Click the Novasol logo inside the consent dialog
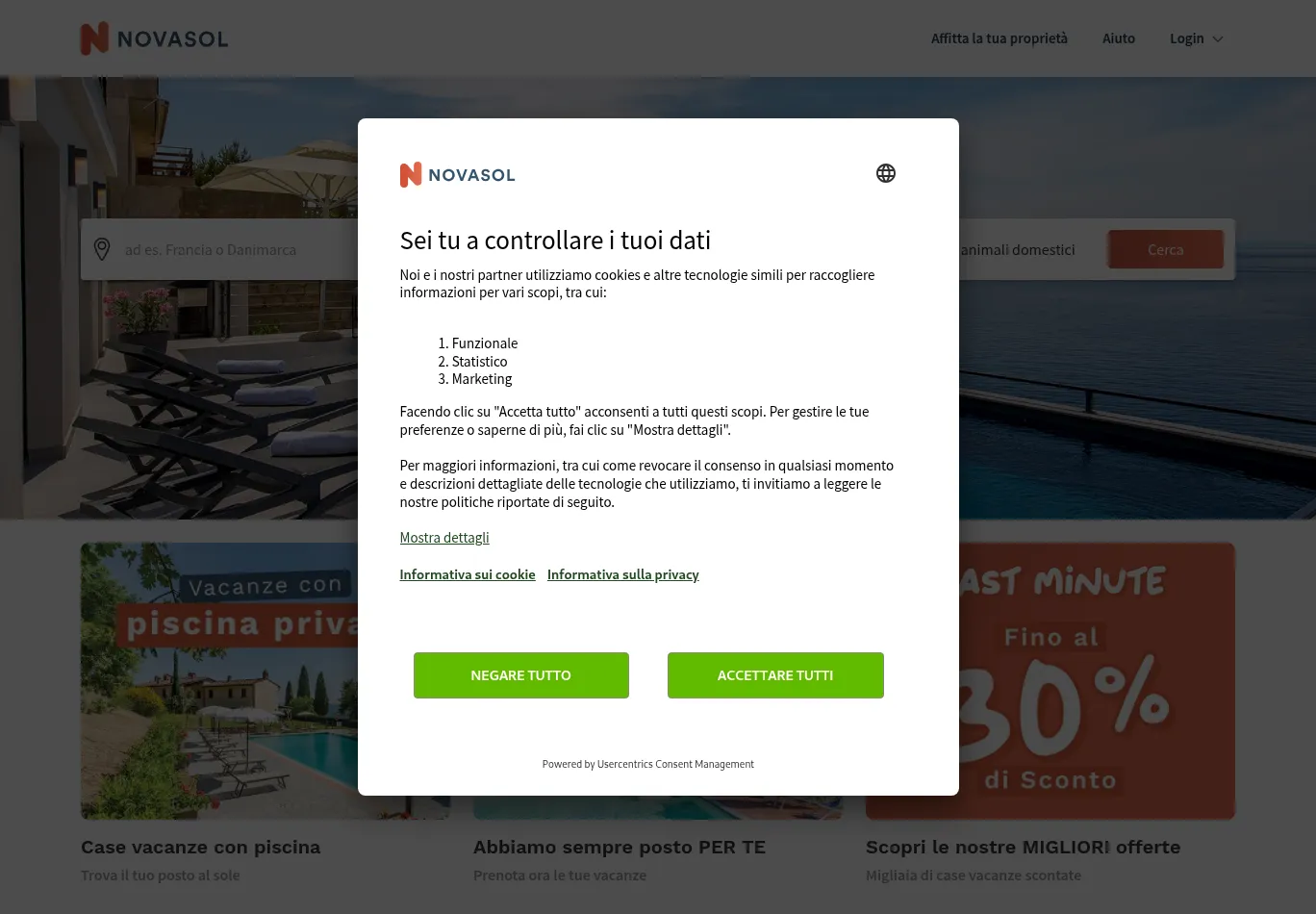The height and width of the screenshot is (914, 1316). pos(457,174)
